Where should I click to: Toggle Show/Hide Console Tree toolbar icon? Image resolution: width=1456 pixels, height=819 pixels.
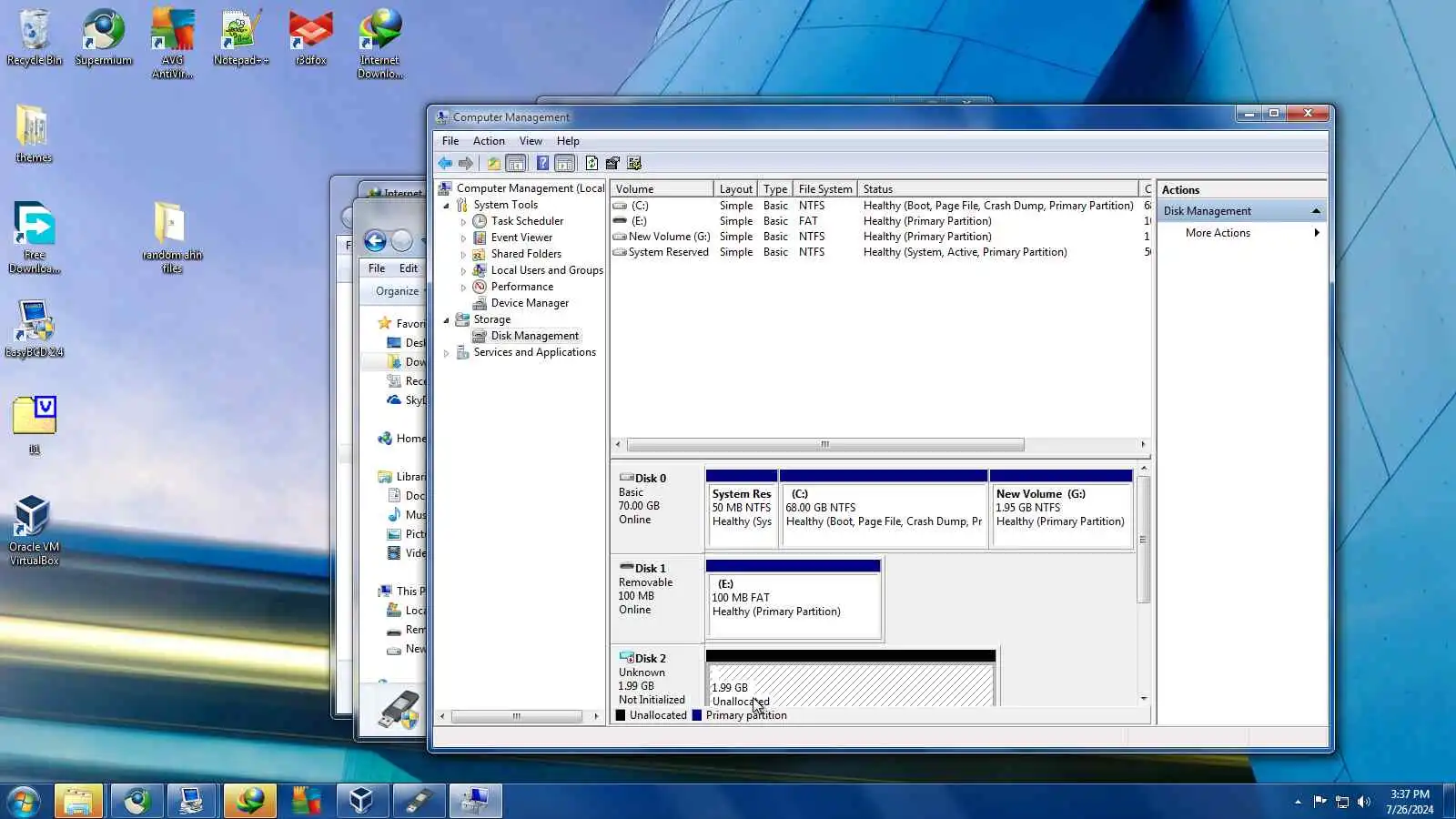pyautogui.click(x=516, y=164)
